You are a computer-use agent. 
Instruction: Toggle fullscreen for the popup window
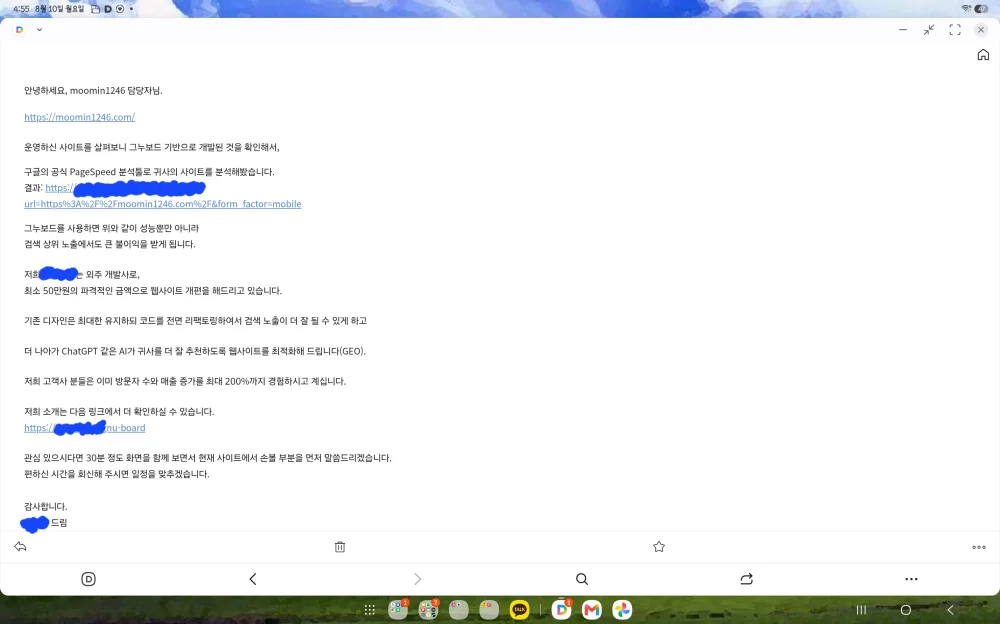click(955, 30)
